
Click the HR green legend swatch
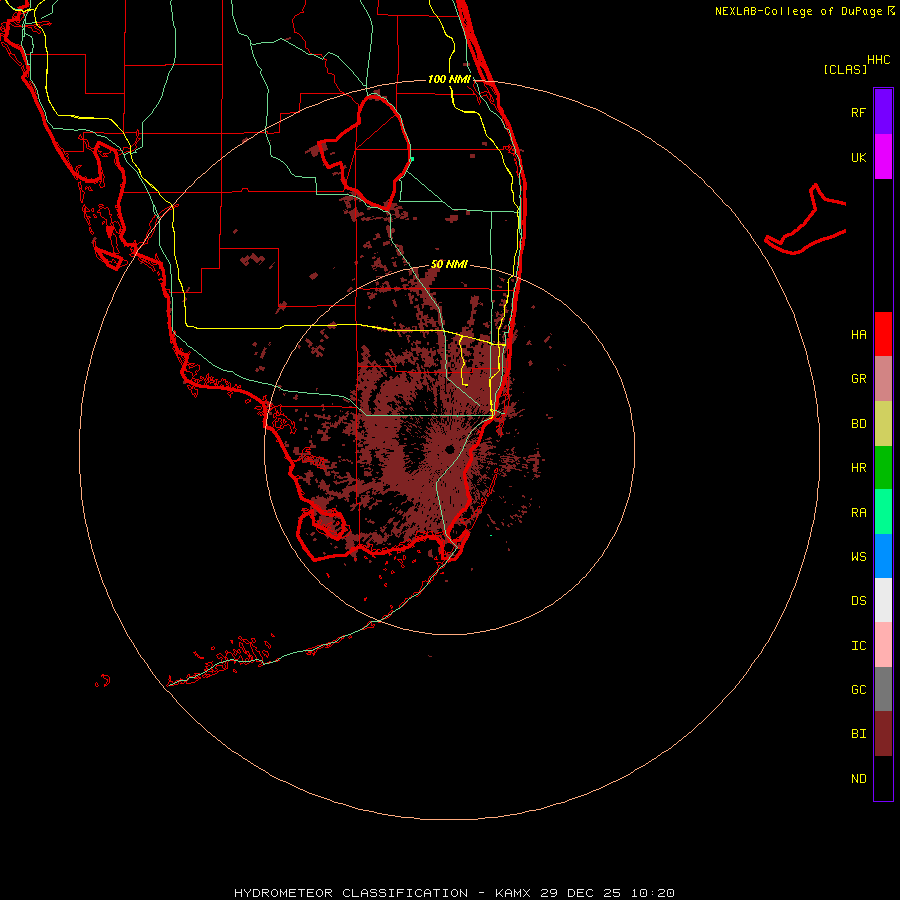point(883,467)
